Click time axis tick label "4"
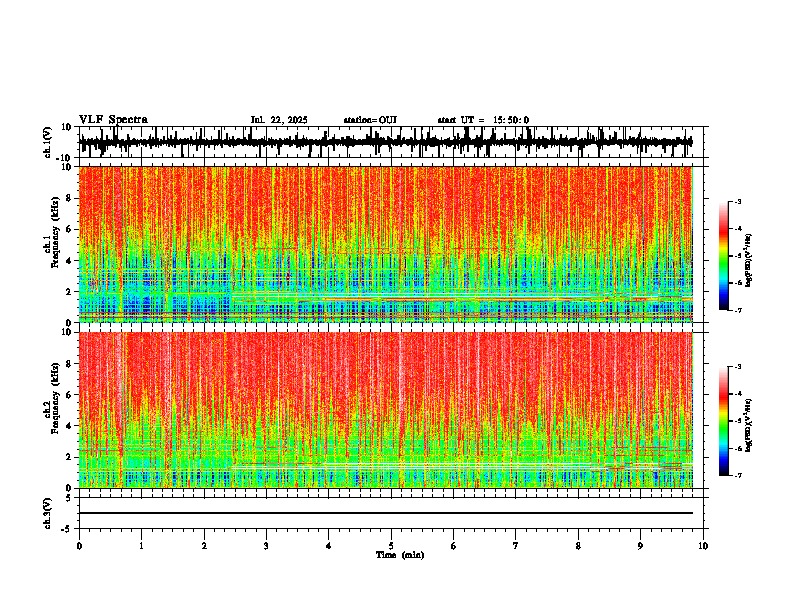 [328, 546]
